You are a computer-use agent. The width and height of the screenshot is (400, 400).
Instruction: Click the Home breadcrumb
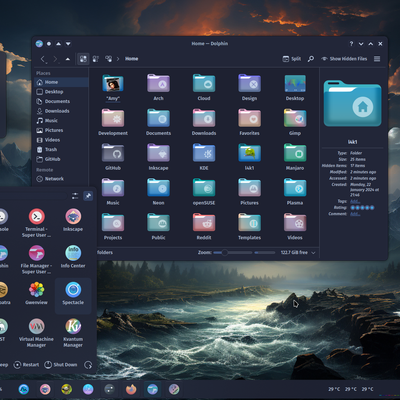pos(132,59)
